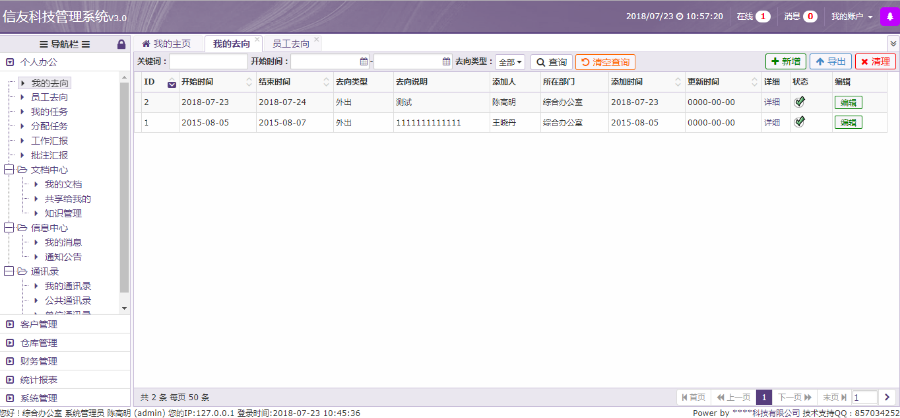The image size is (900, 418).
Task: Open 公共通讯录 in the navigation tree
Action: [x=68, y=300]
